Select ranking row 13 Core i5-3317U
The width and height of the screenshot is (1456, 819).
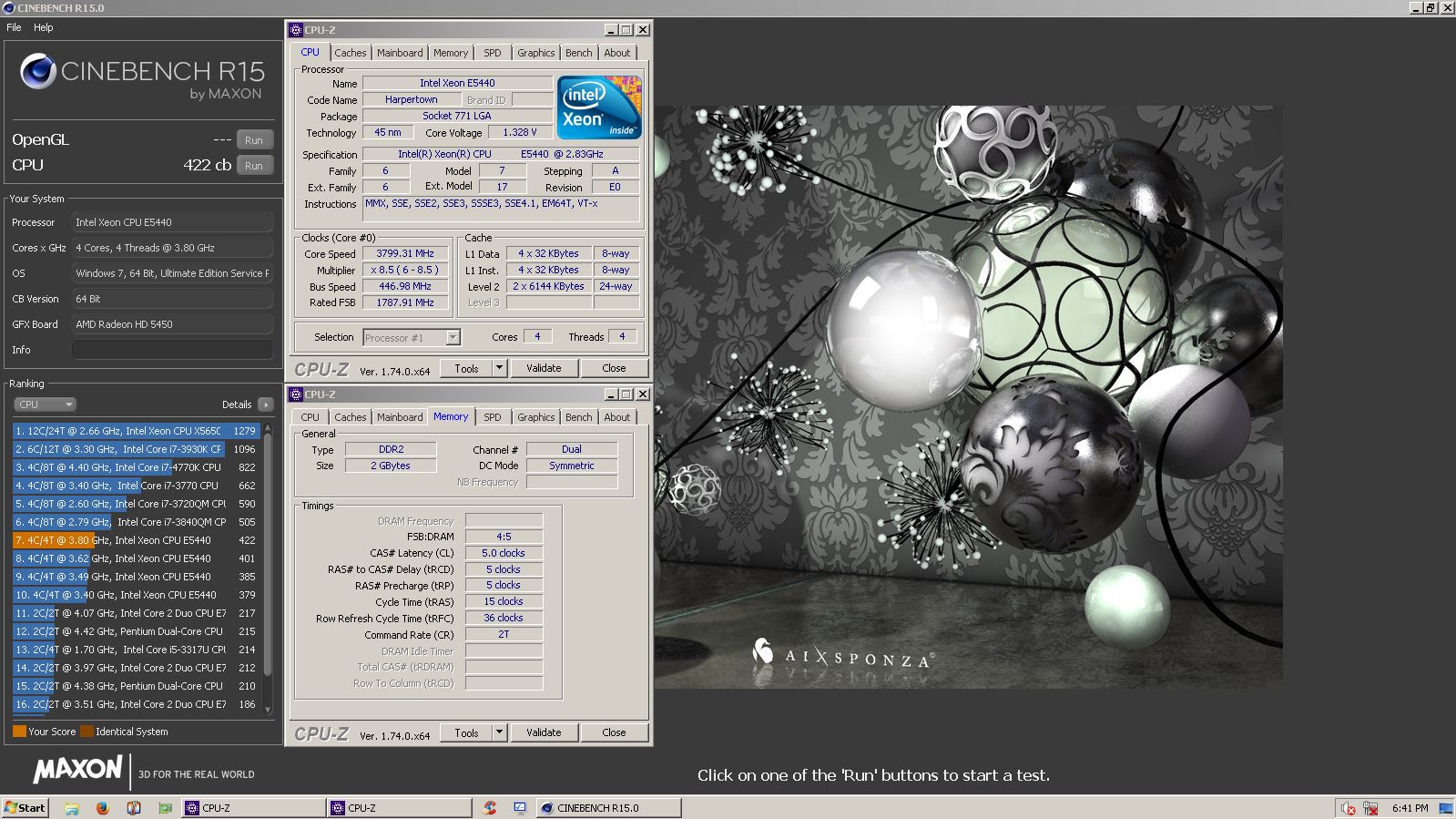point(137,650)
